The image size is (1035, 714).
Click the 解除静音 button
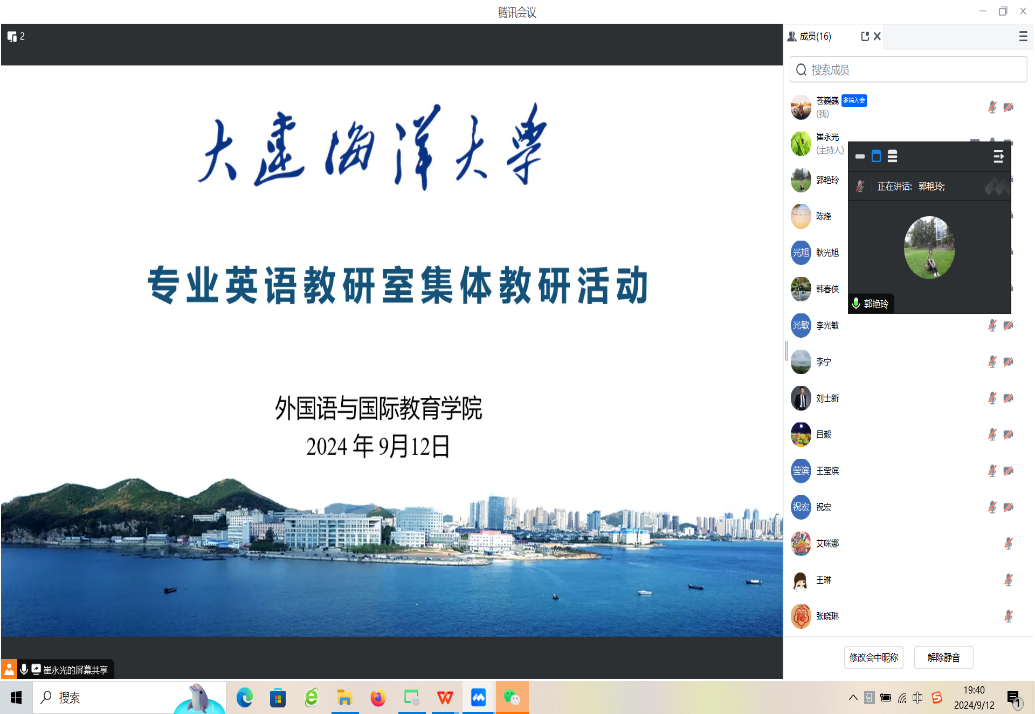(x=943, y=657)
